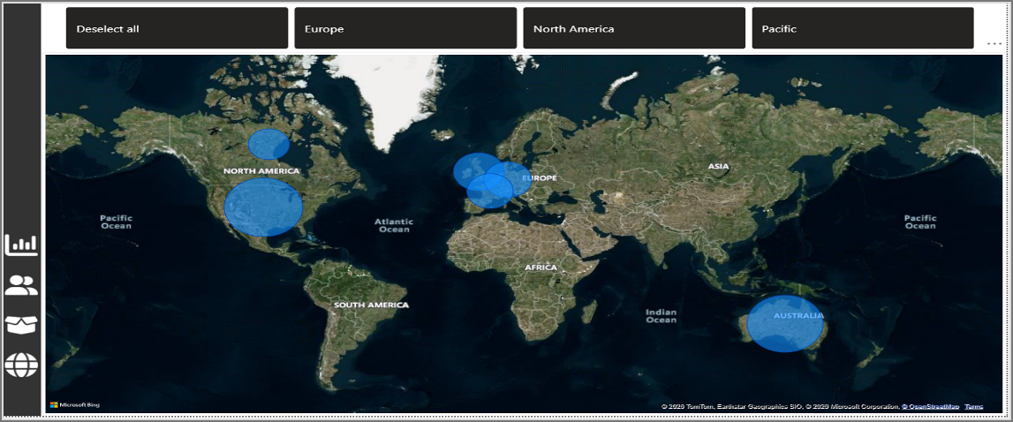Filter map by Pacific
Screen dimensions: 1013x422
pyautogui.click(x=862, y=28)
